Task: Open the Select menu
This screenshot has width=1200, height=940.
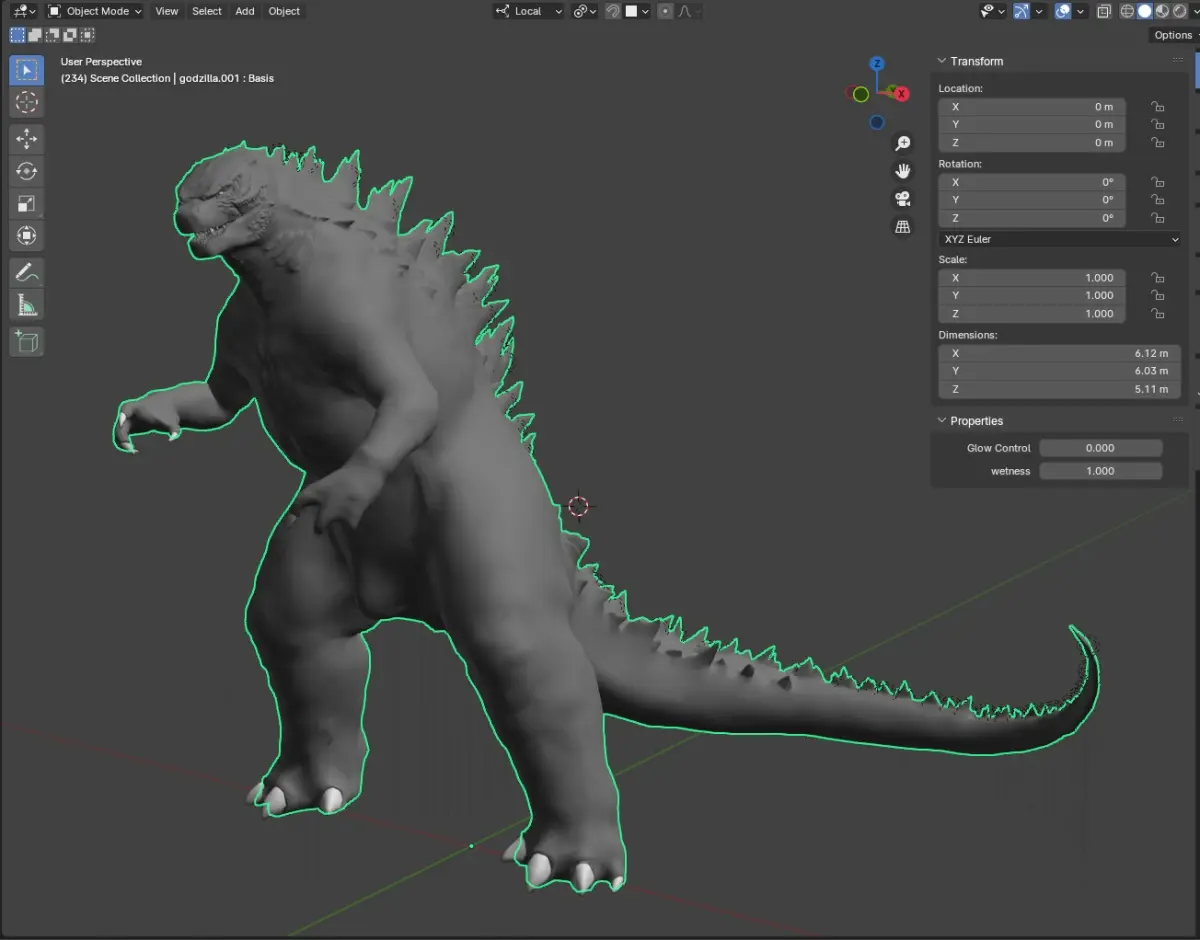Action: (x=207, y=11)
